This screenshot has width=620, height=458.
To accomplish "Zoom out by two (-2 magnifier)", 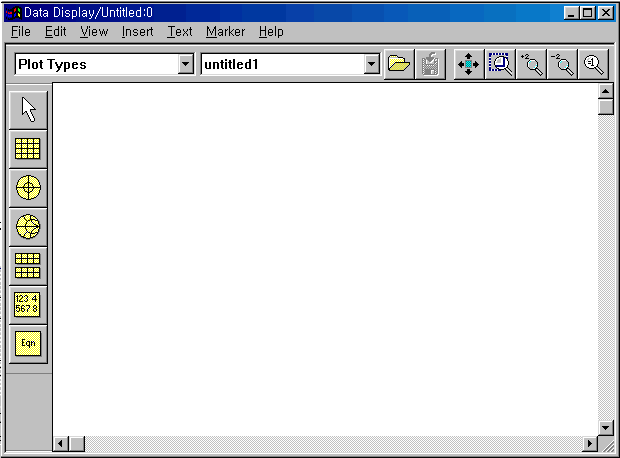I will click(562, 64).
